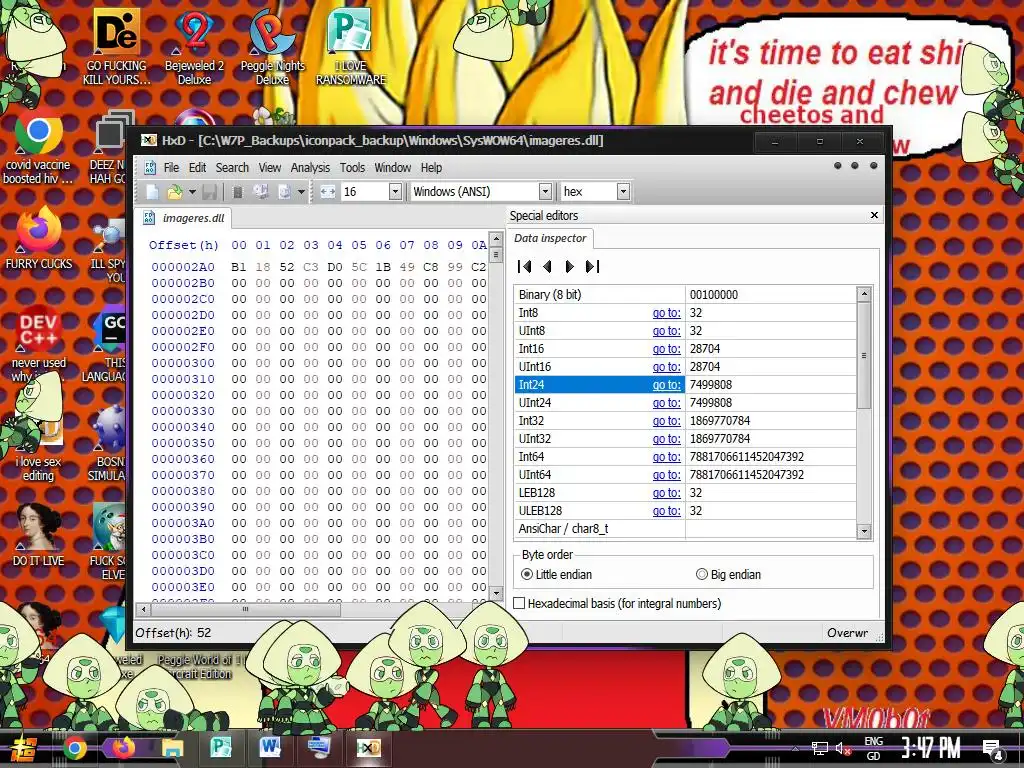The height and width of the screenshot is (768, 1024).
Task: Open Chrome from the taskbar
Action: (x=74, y=748)
